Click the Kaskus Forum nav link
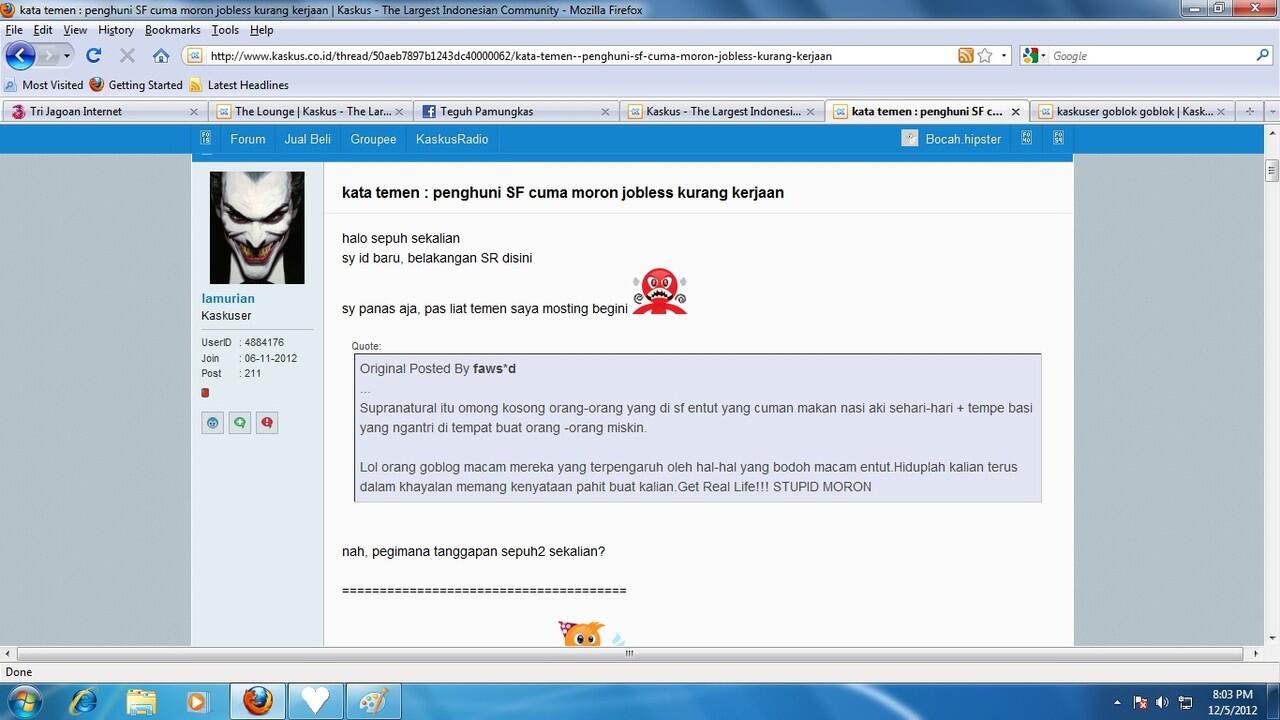 pyautogui.click(x=247, y=139)
